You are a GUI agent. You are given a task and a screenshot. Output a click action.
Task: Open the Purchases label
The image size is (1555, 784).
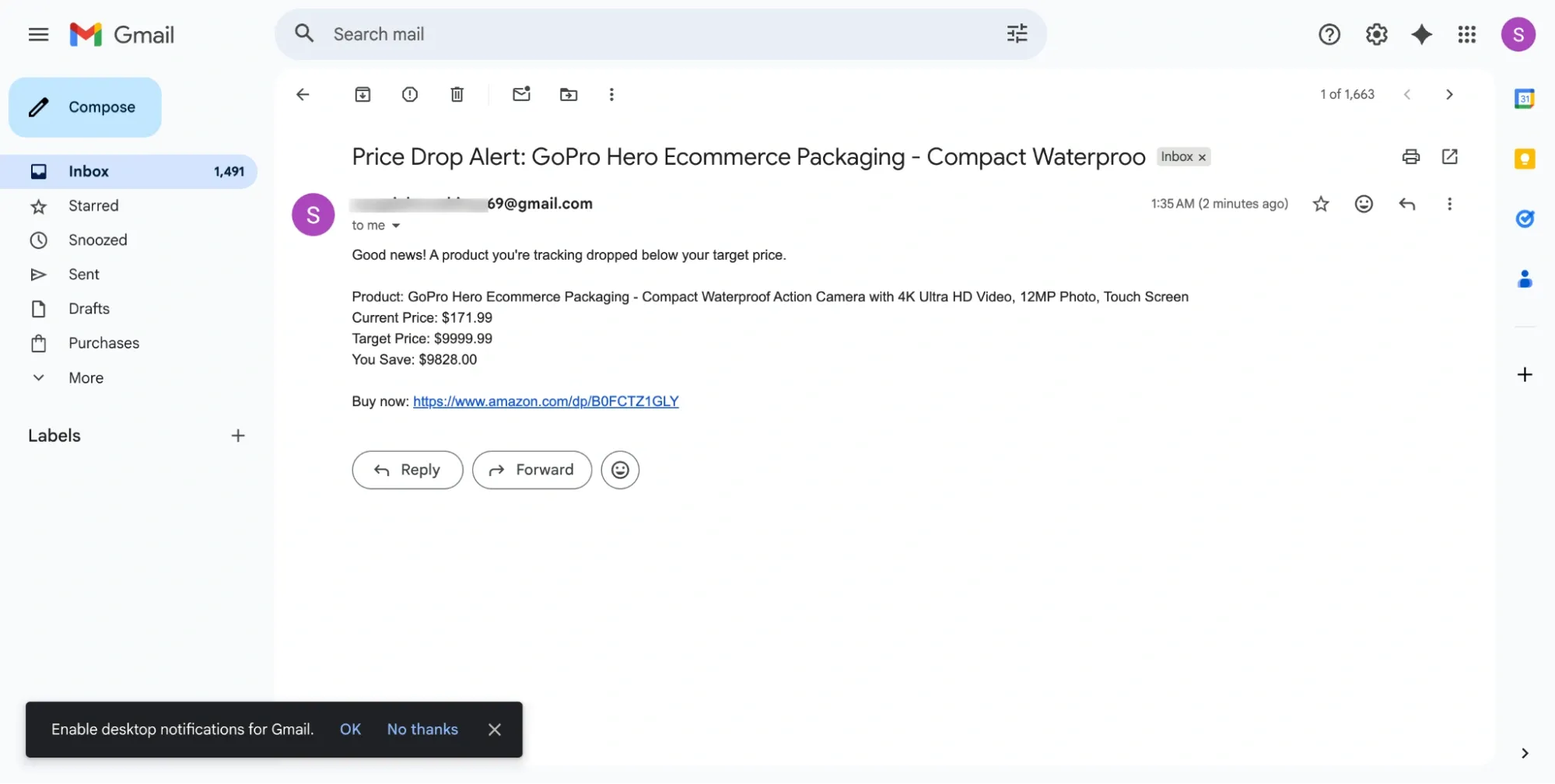103,343
